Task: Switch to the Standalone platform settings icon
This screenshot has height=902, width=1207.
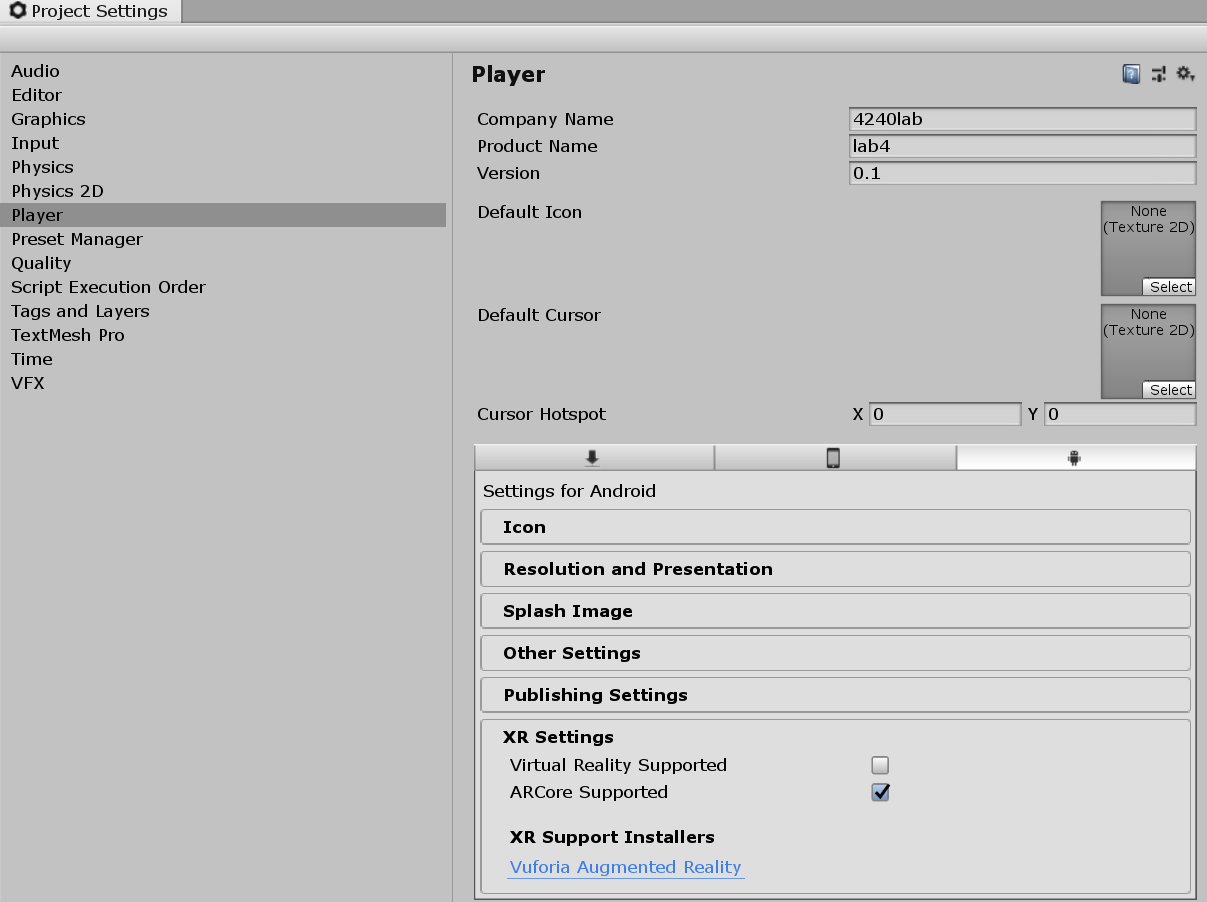Action: pyautogui.click(x=594, y=457)
